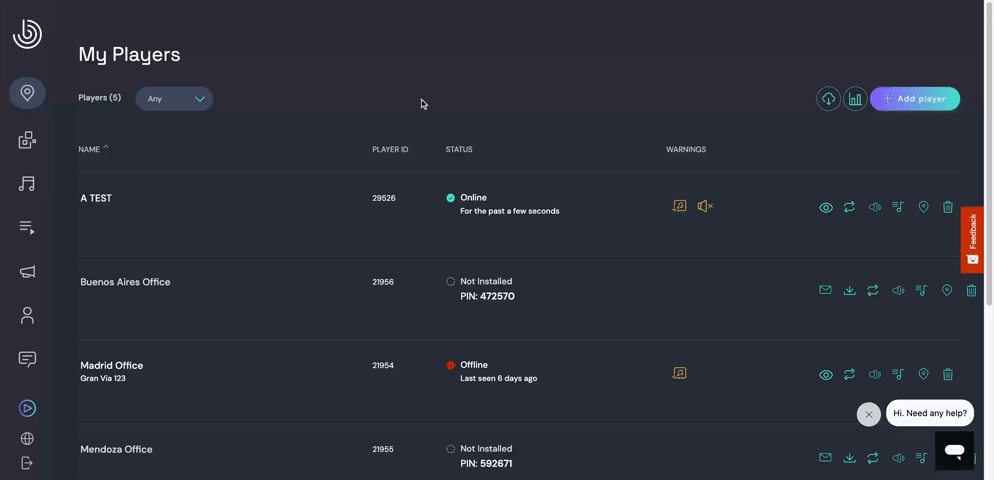Image resolution: width=994 pixels, height=480 pixels.
Task: Sort the list by the NAME column arrow
Action: (106, 148)
